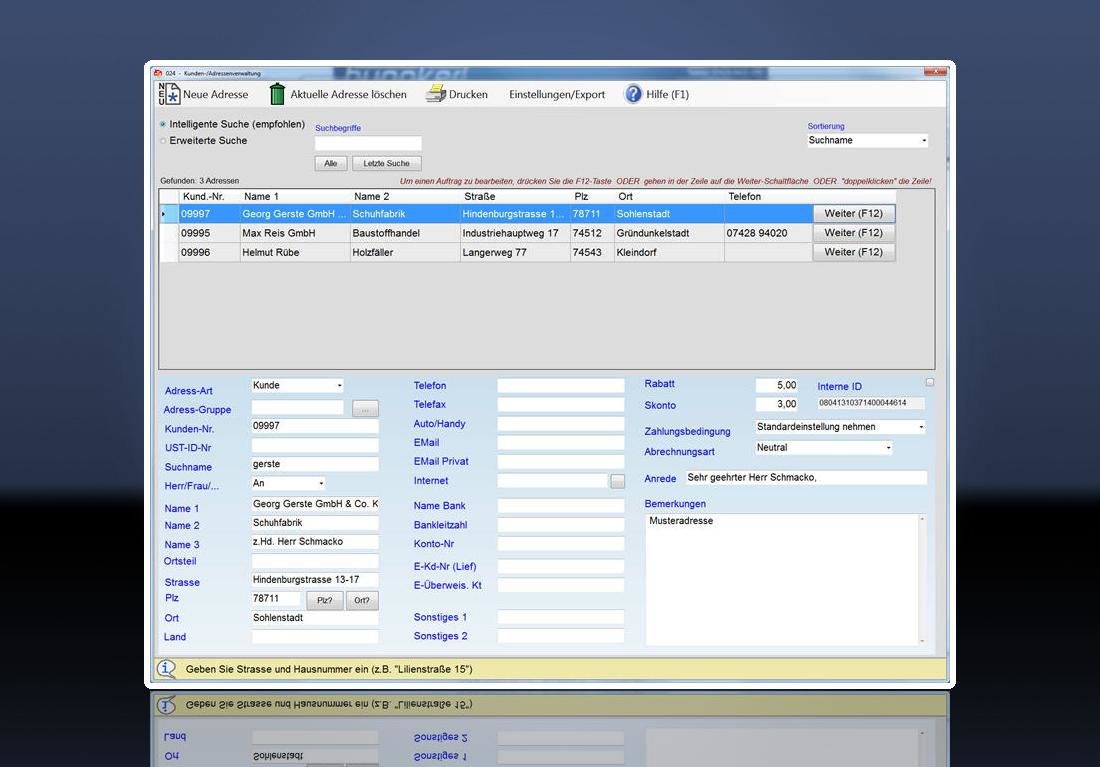Click the small button next to Internet field
The image size is (1100, 767).
click(617, 481)
